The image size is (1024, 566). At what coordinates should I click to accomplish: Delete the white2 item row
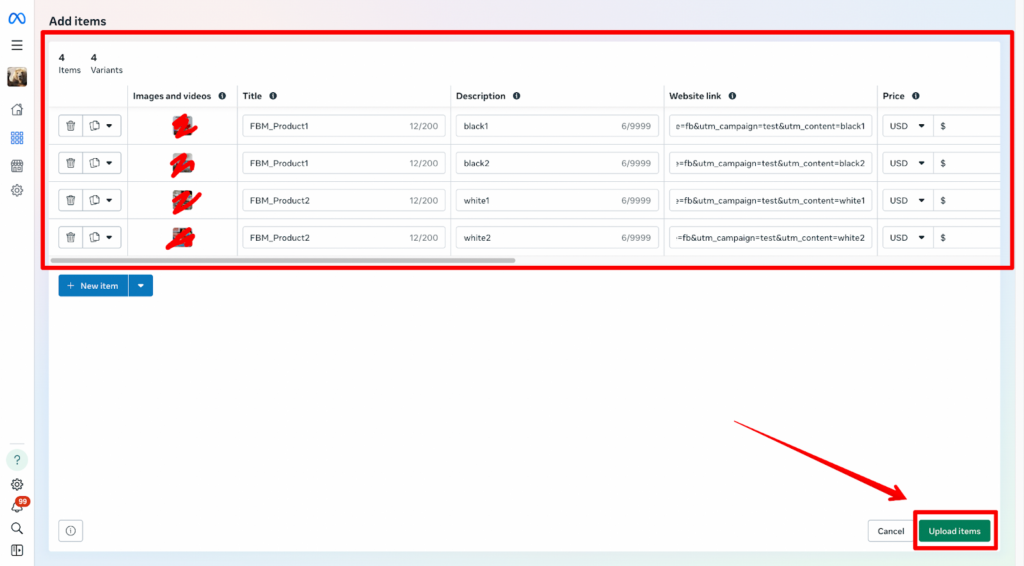click(71, 238)
